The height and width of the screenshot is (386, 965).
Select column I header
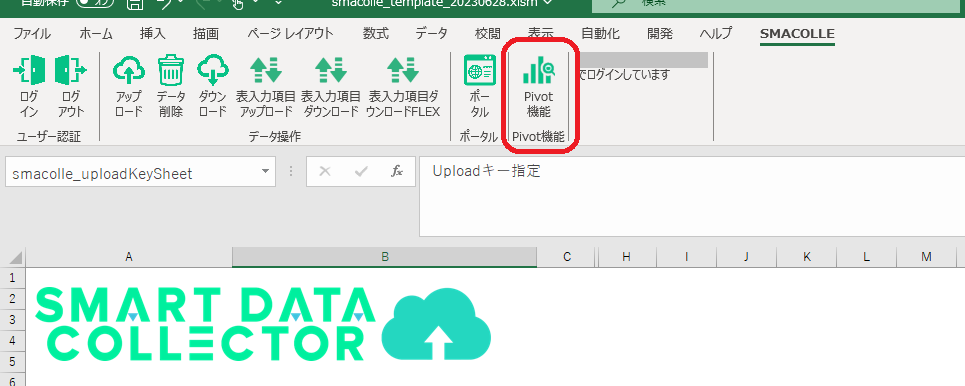pyautogui.click(x=686, y=257)
